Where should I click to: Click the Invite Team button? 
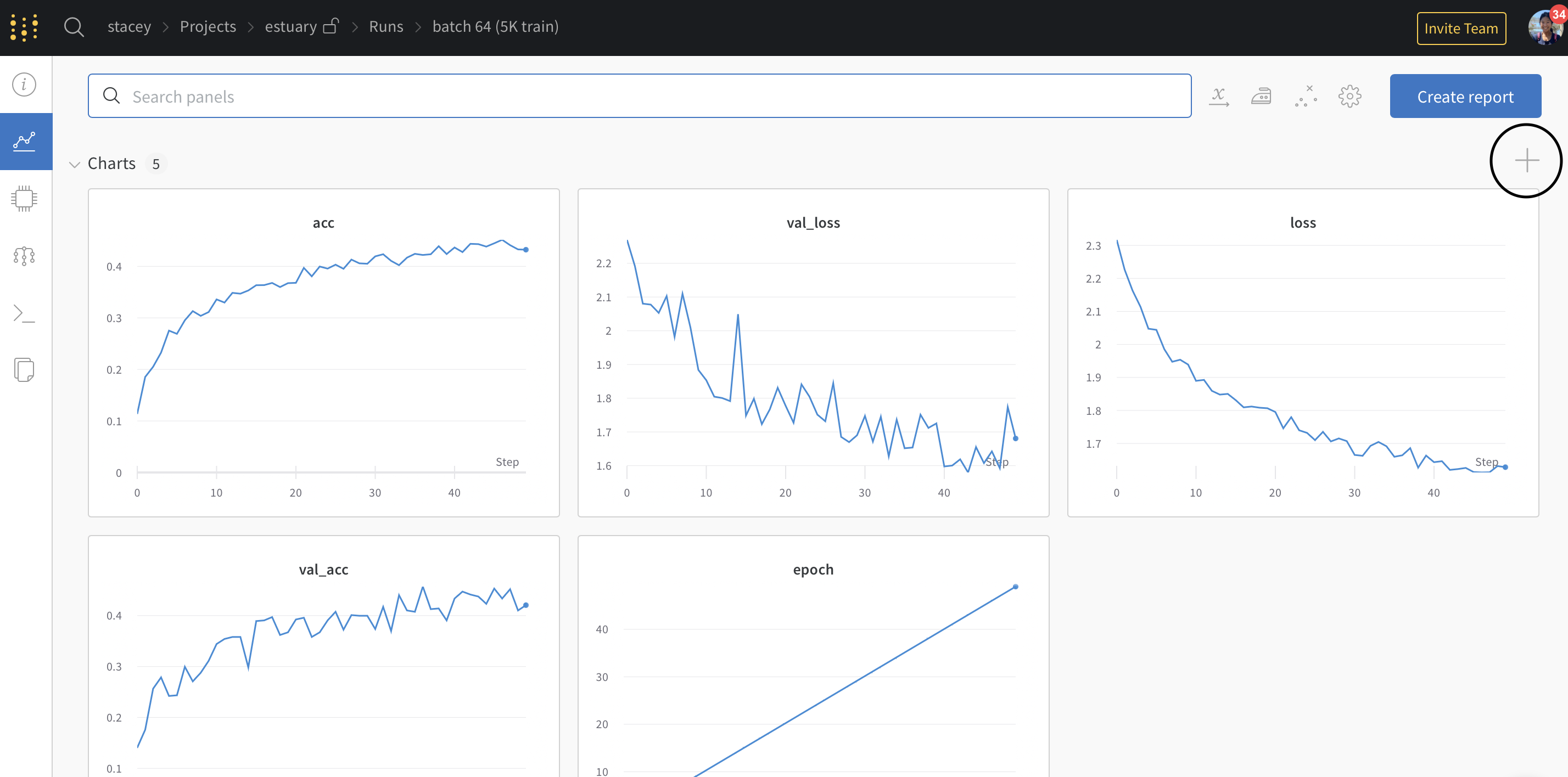[x=1460, y=29]
